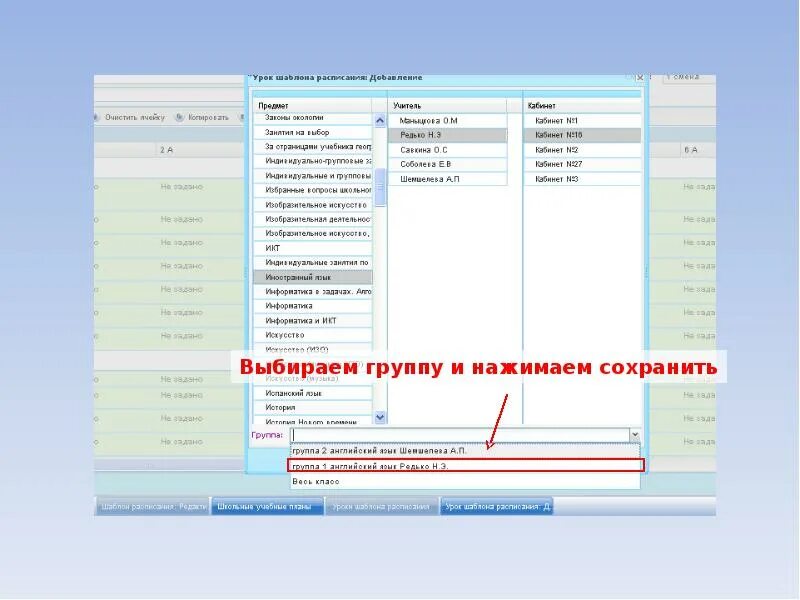Select teacher Редько Н.Э
The height and width of the screenshot is (600, 800).
click(447, 135)
